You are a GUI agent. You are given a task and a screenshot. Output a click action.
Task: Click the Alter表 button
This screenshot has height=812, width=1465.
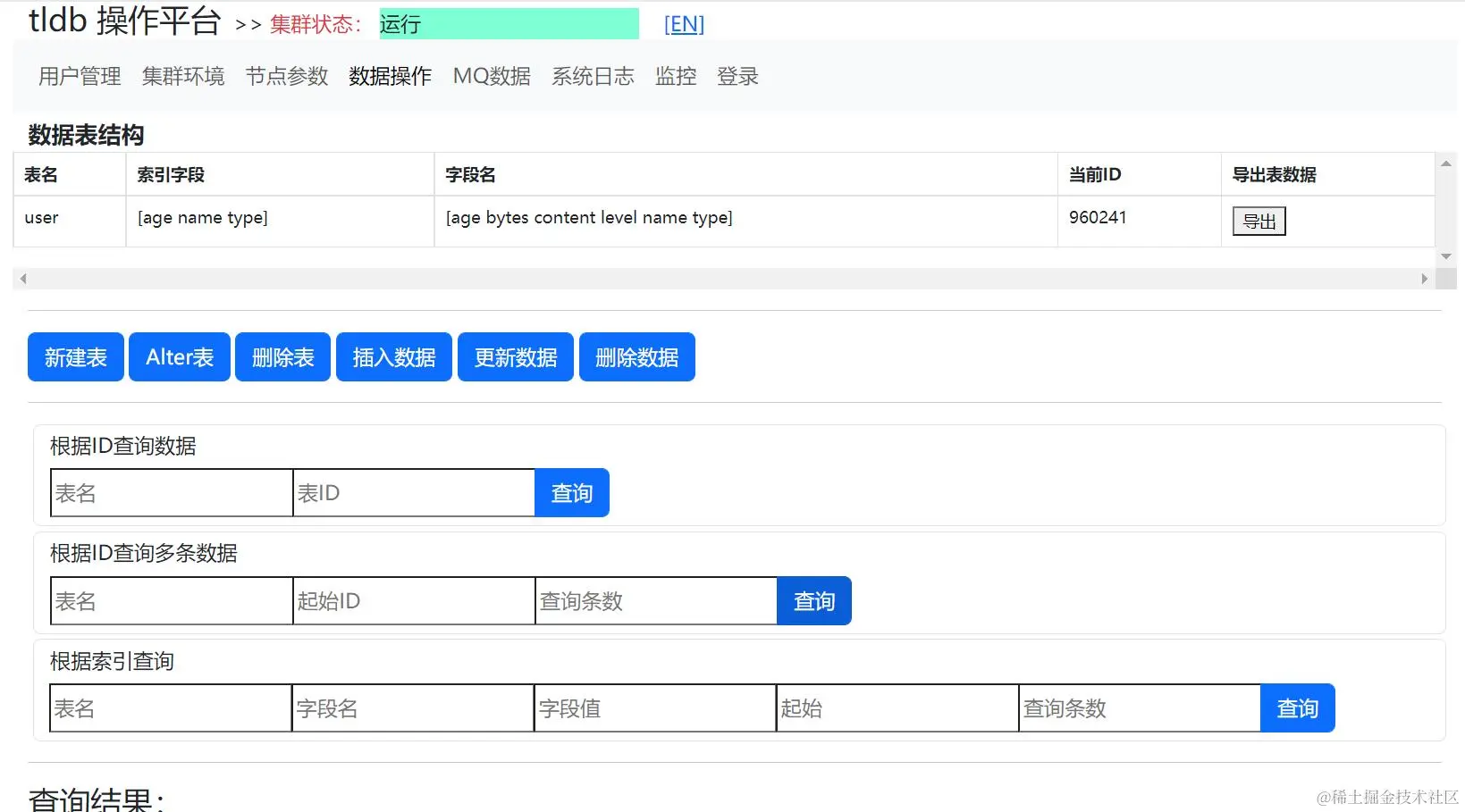pos(180,357)
